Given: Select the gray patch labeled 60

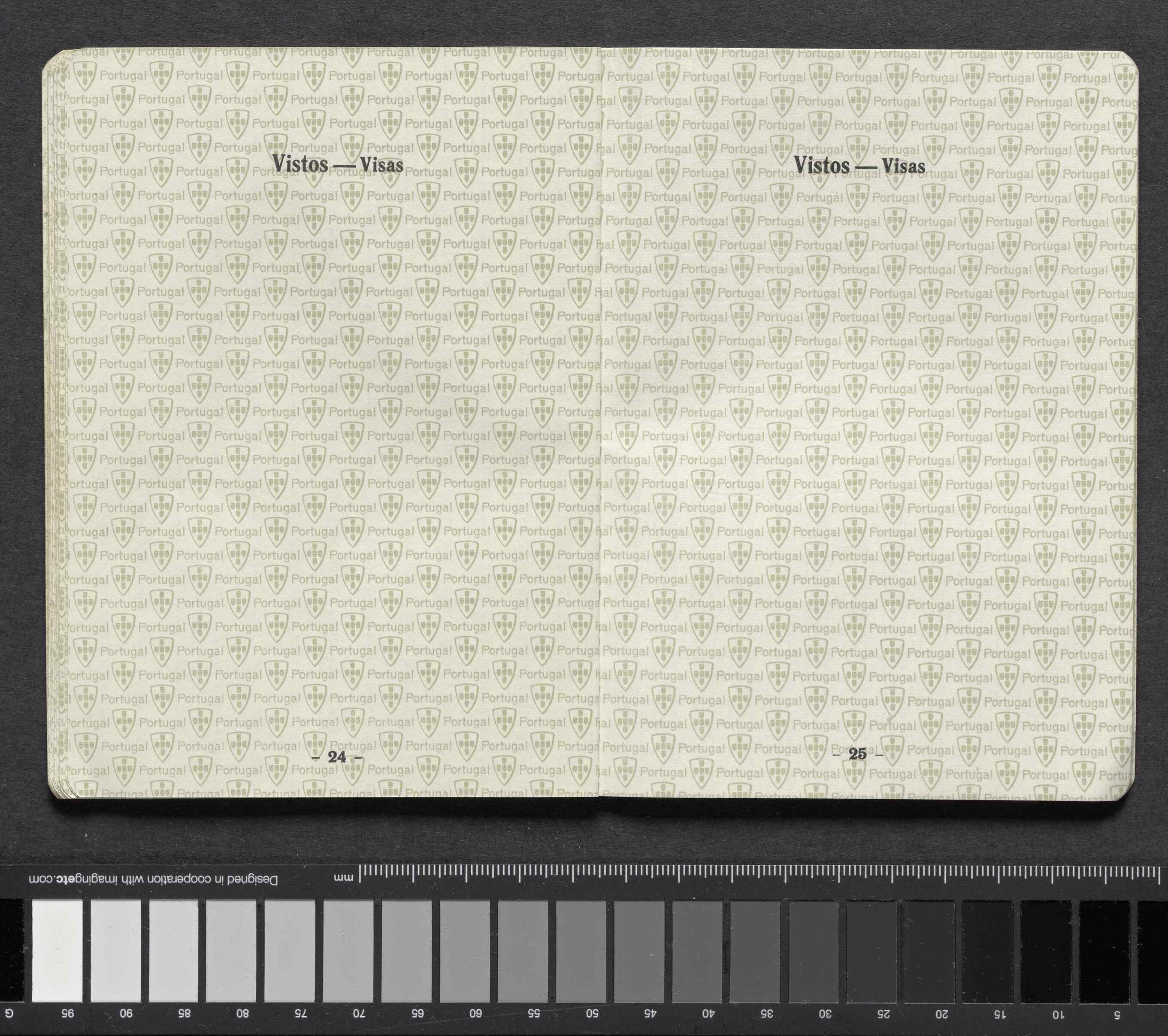Looking at the screenshot, I should click(x=465, y=951).
